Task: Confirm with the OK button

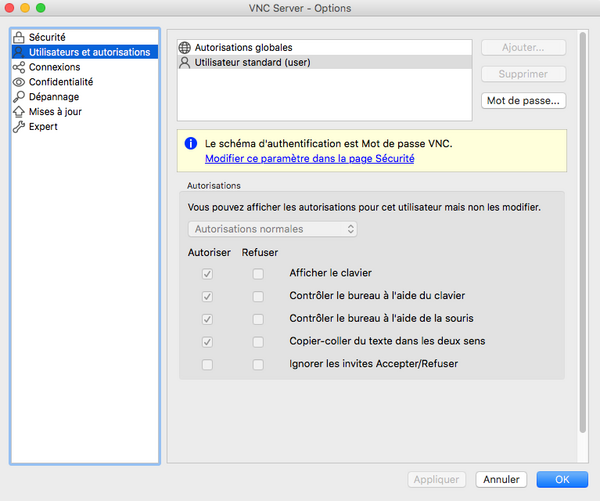Action: 562,480
